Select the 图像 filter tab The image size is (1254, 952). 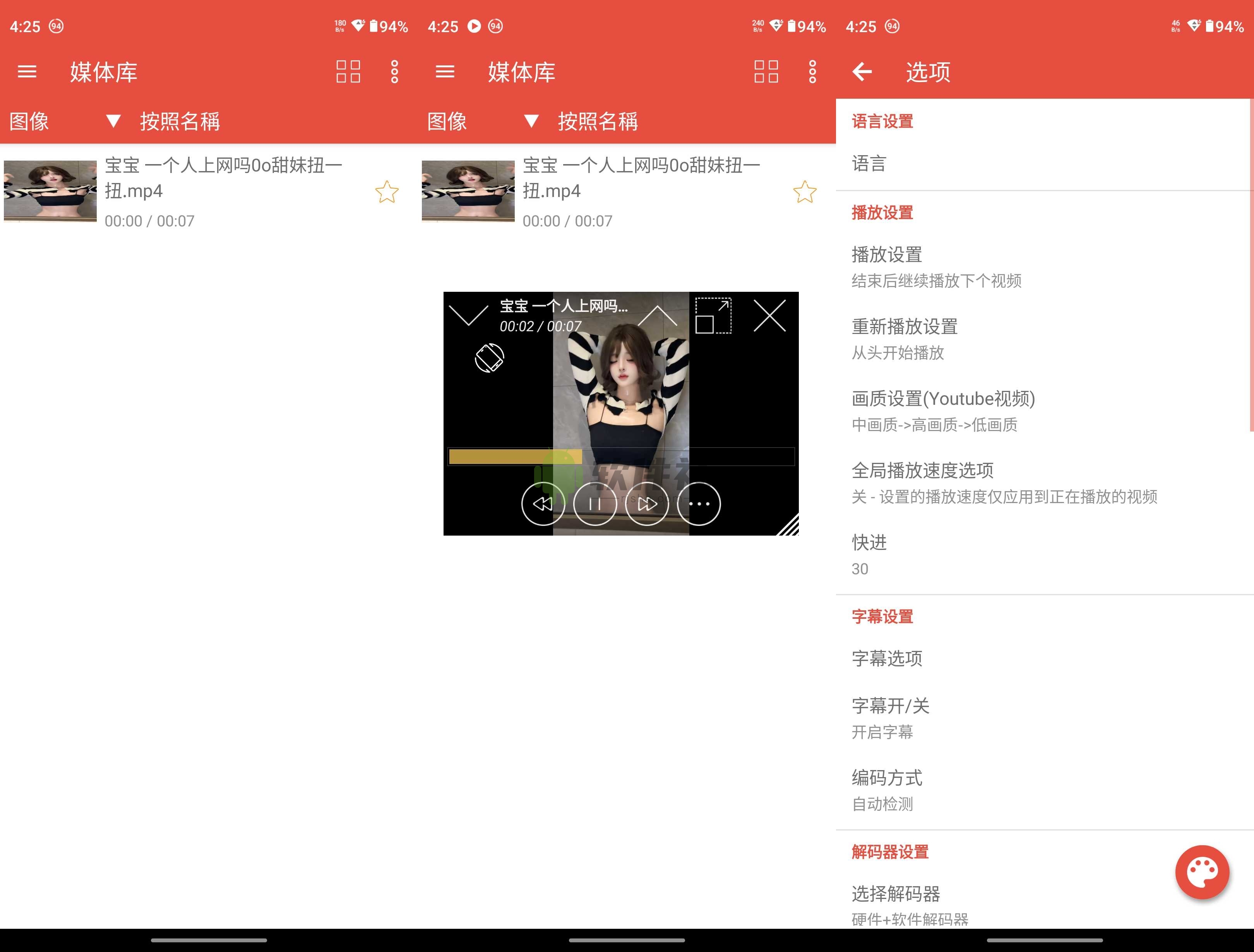coord(29,122)
